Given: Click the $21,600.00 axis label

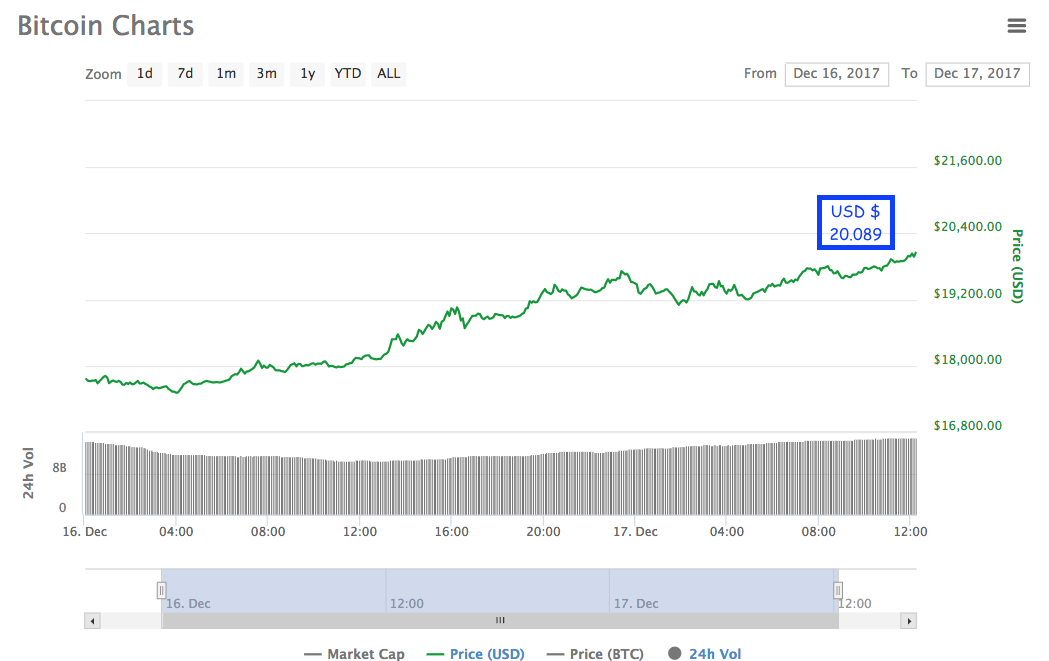Looking at the screenshot, I should [x=967, y=161].
